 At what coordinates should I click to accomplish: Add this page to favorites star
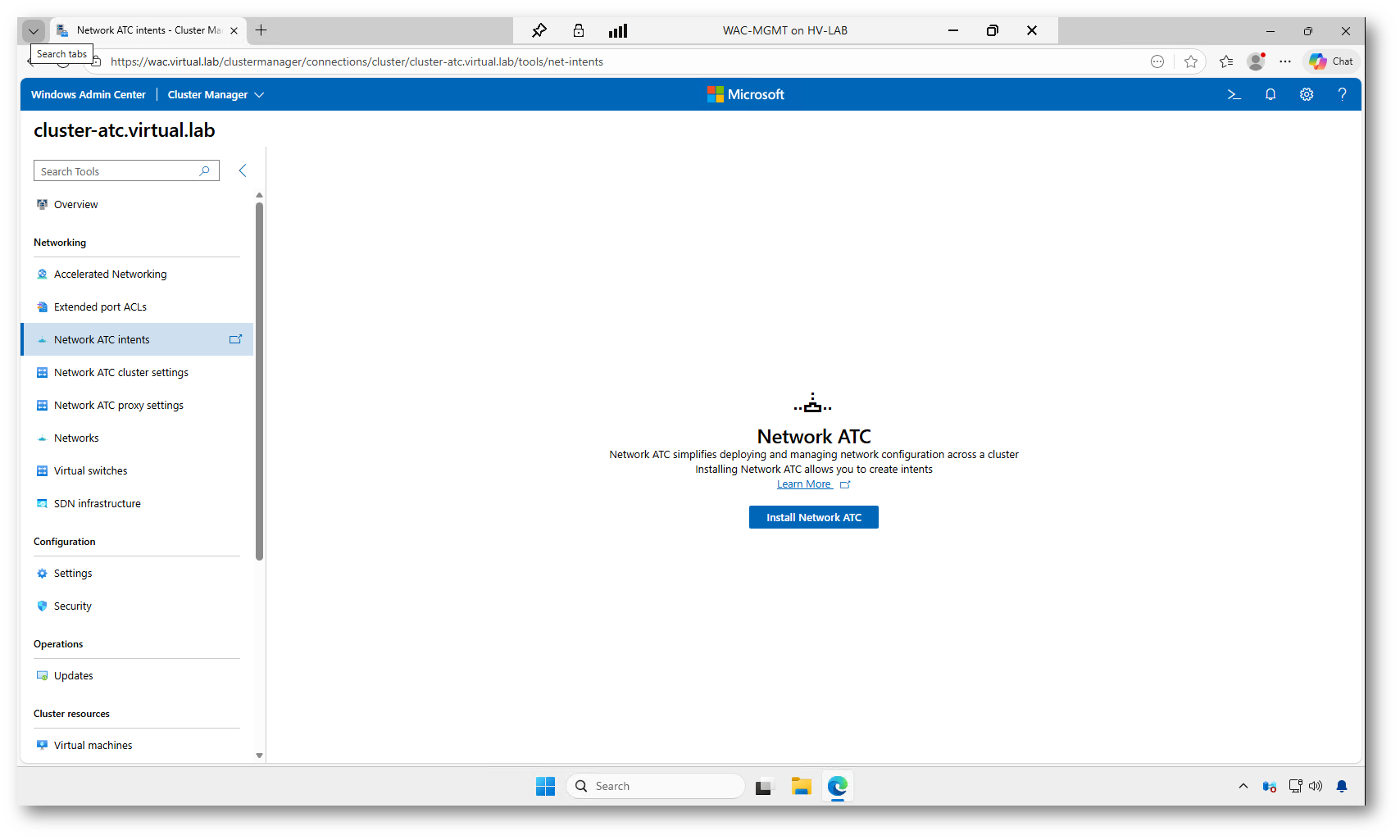[x=1191, y=61]
